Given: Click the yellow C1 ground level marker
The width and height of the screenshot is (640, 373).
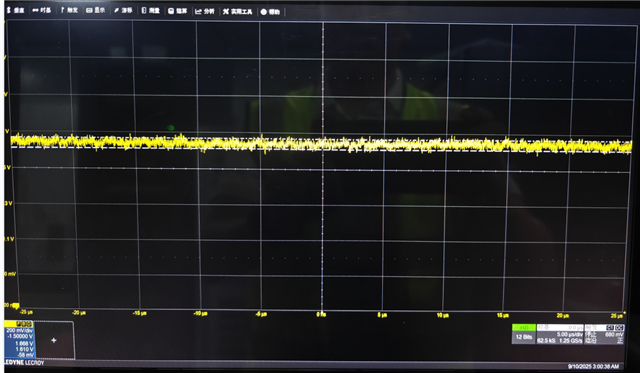Looking at the screenshot, I should (x=15, y=305).
